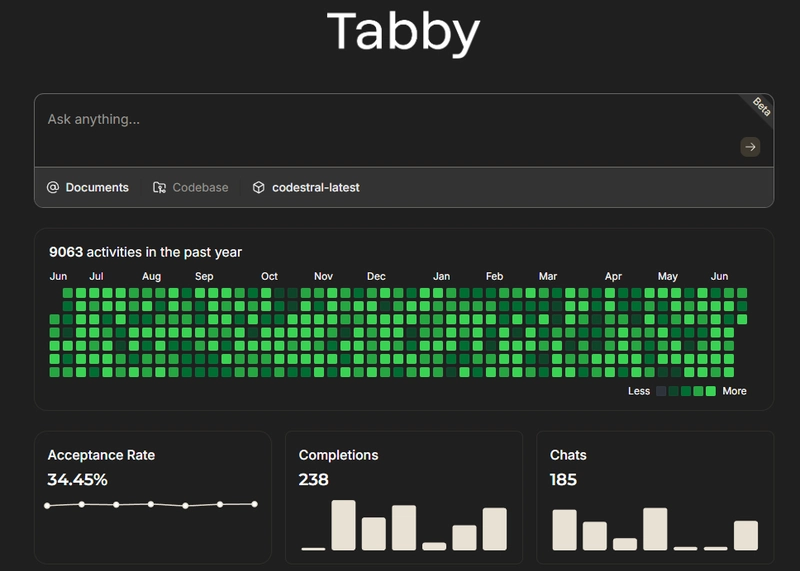800x571 pixels.
Task: Click the Tabby title logo
Action: 403,33
